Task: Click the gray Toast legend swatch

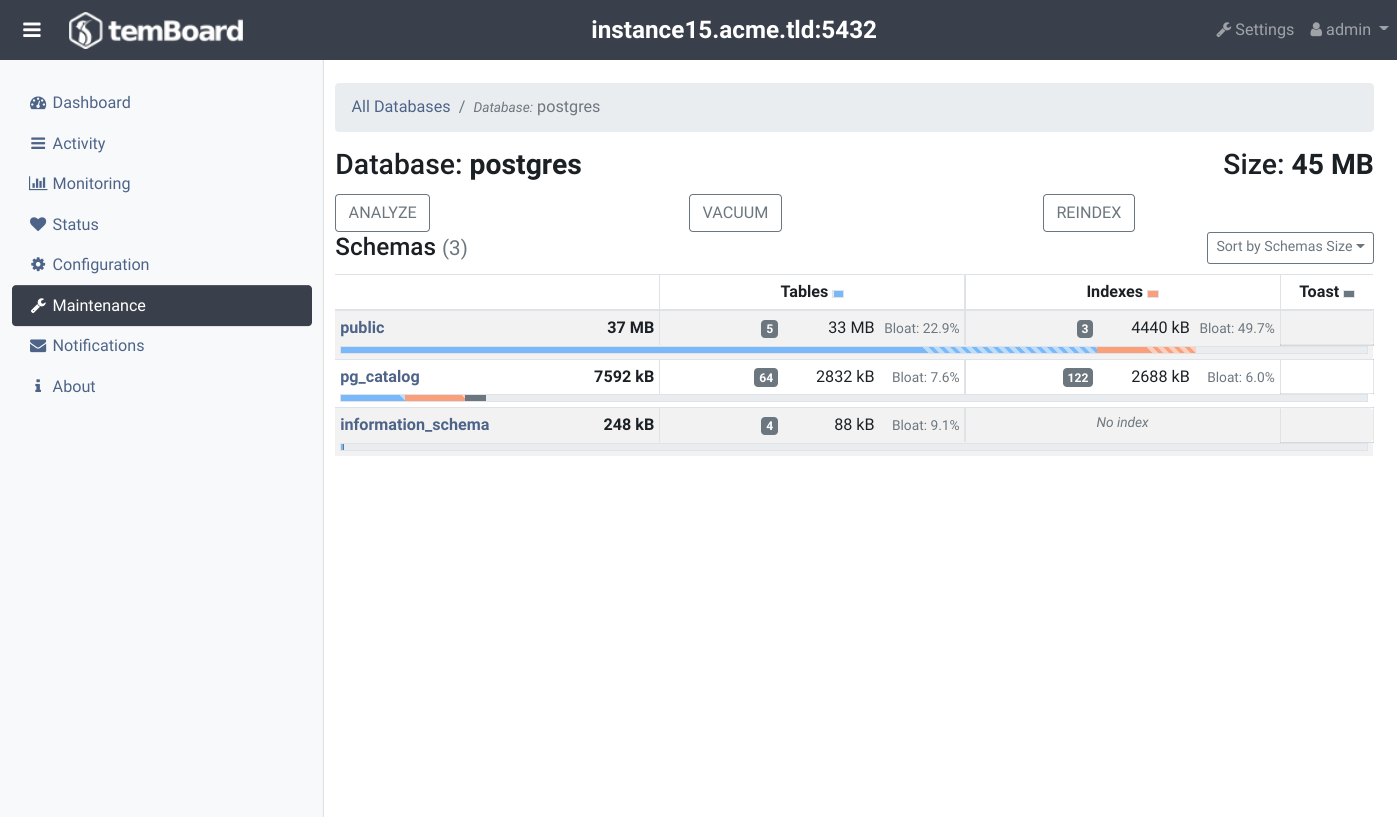Action: (x=1349, y=294)
